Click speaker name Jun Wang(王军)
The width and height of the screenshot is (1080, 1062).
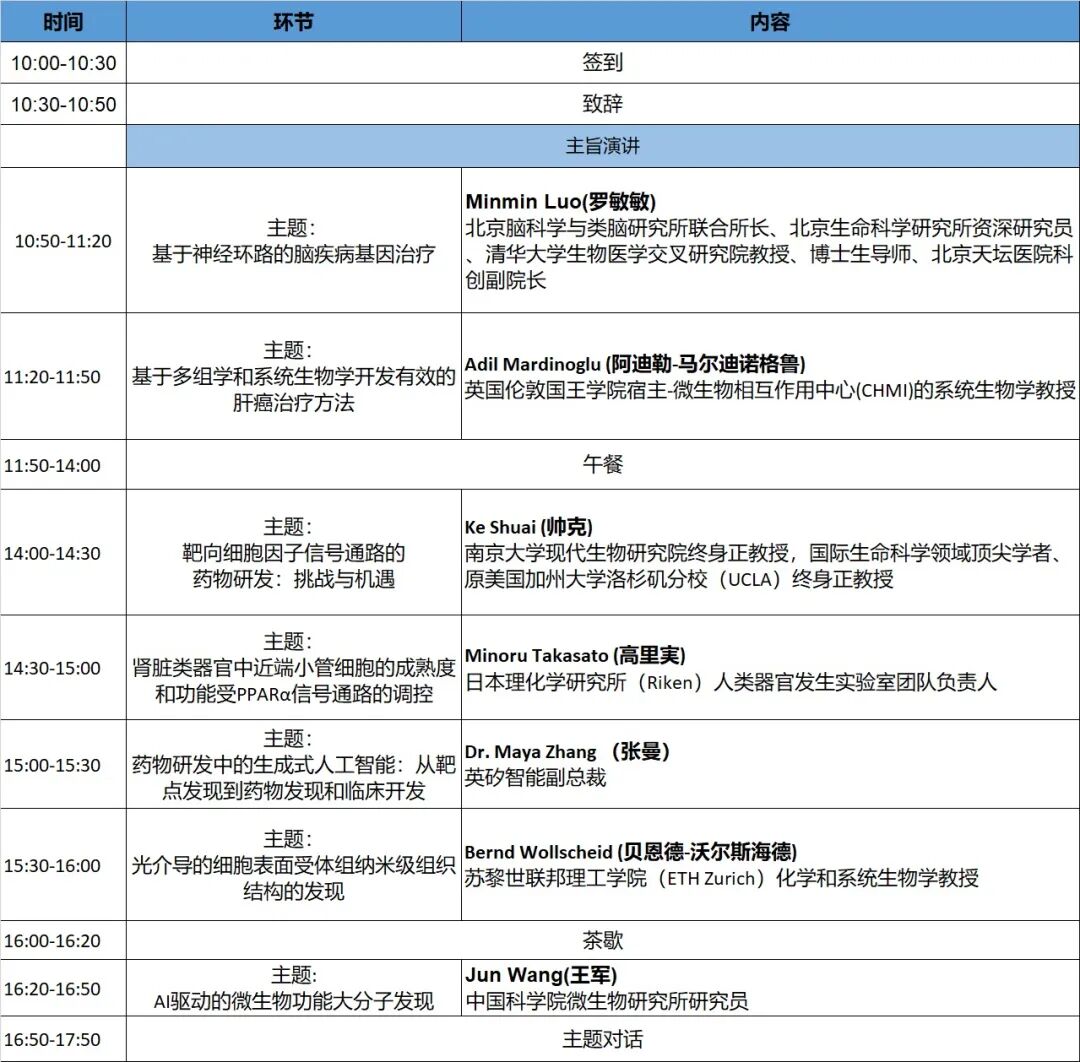[541, 975]
